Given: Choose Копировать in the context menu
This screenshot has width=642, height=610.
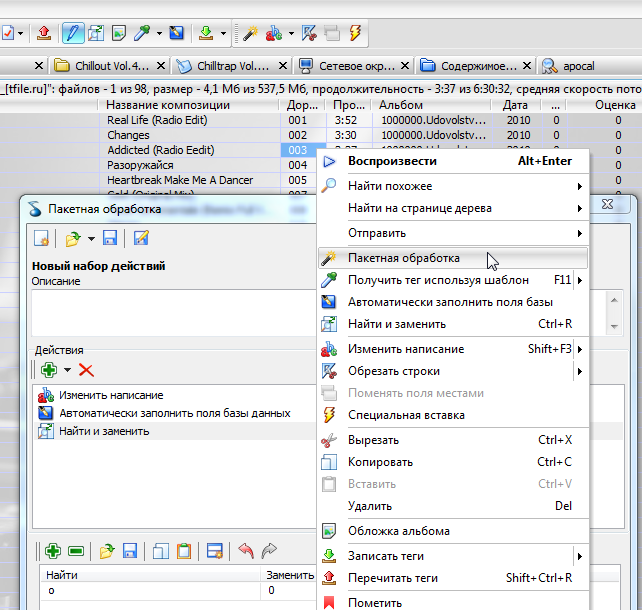Looking at the screenshot, I should pyautogui.click(x=382, y=462).
